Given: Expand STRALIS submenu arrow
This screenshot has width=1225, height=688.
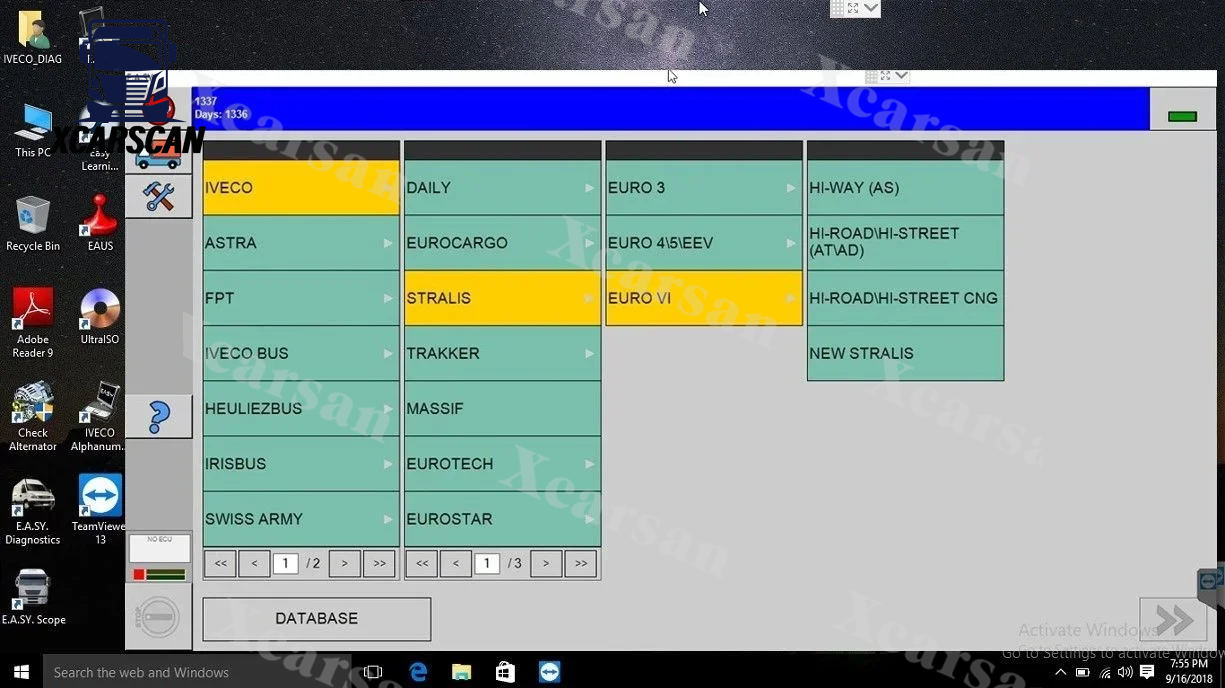Looking at the screenshot, I should 589,298.
